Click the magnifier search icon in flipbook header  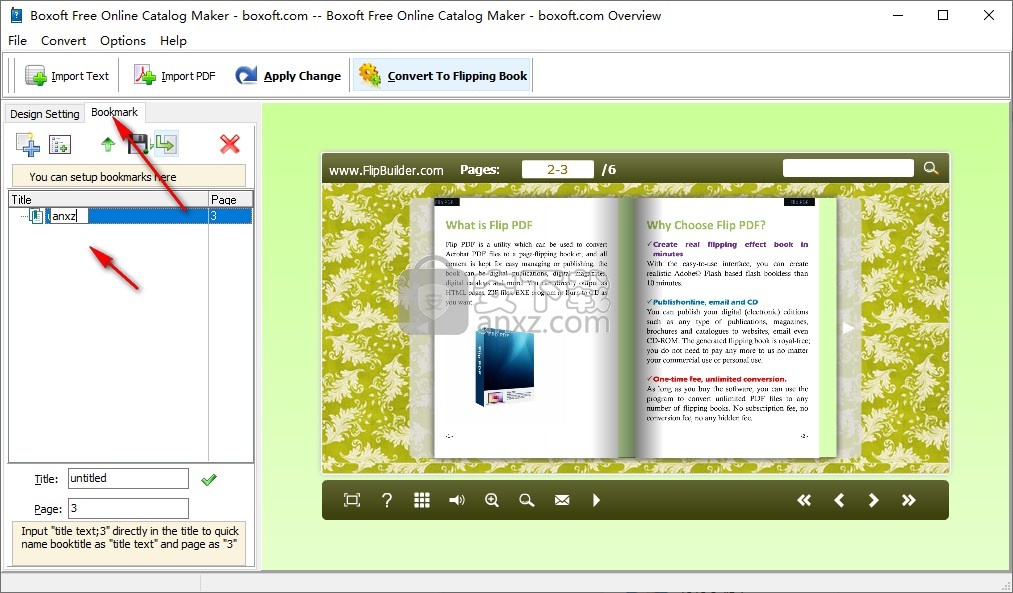[931, 169]
